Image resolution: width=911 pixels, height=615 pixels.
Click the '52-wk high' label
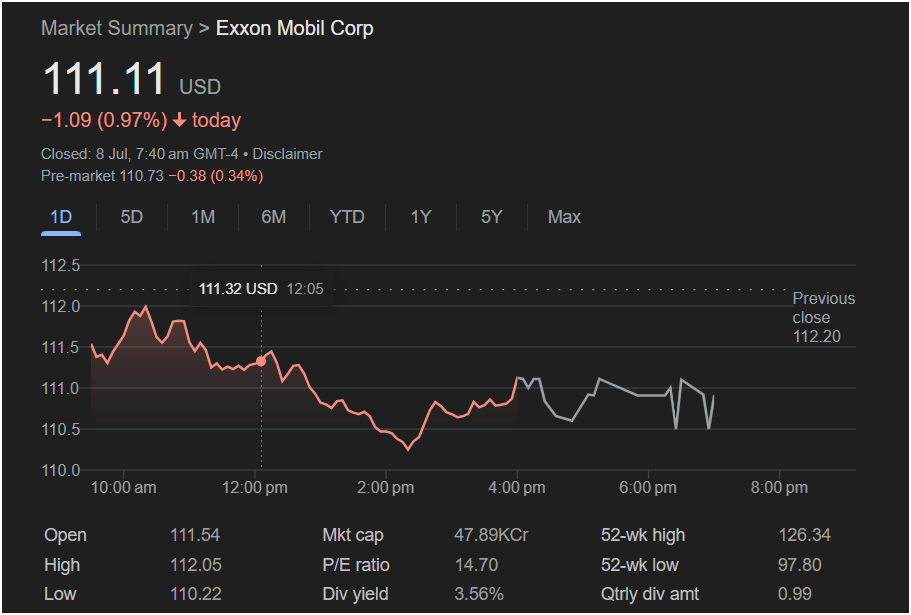pos(643,535)
